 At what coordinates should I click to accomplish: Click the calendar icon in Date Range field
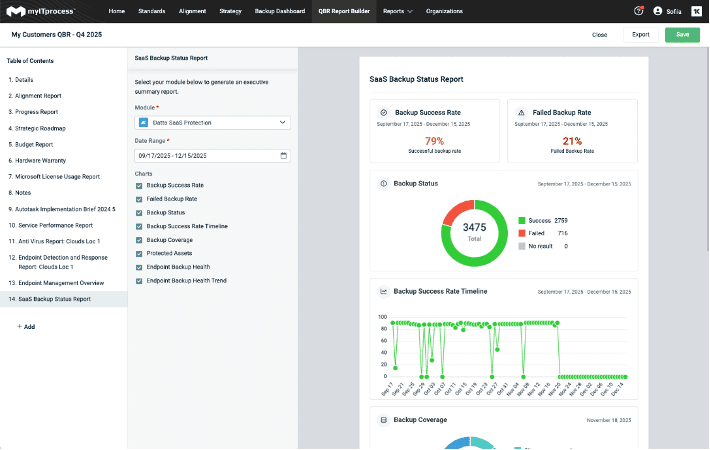[x=284, y=156]
